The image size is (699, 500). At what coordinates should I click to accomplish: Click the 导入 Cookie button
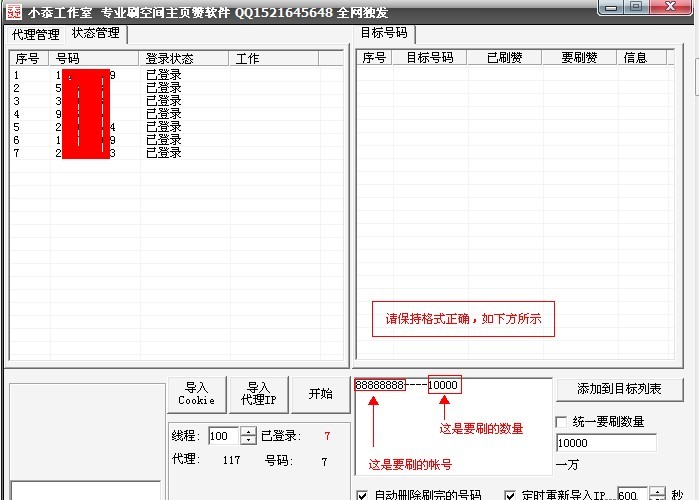(x=197, y=394)
